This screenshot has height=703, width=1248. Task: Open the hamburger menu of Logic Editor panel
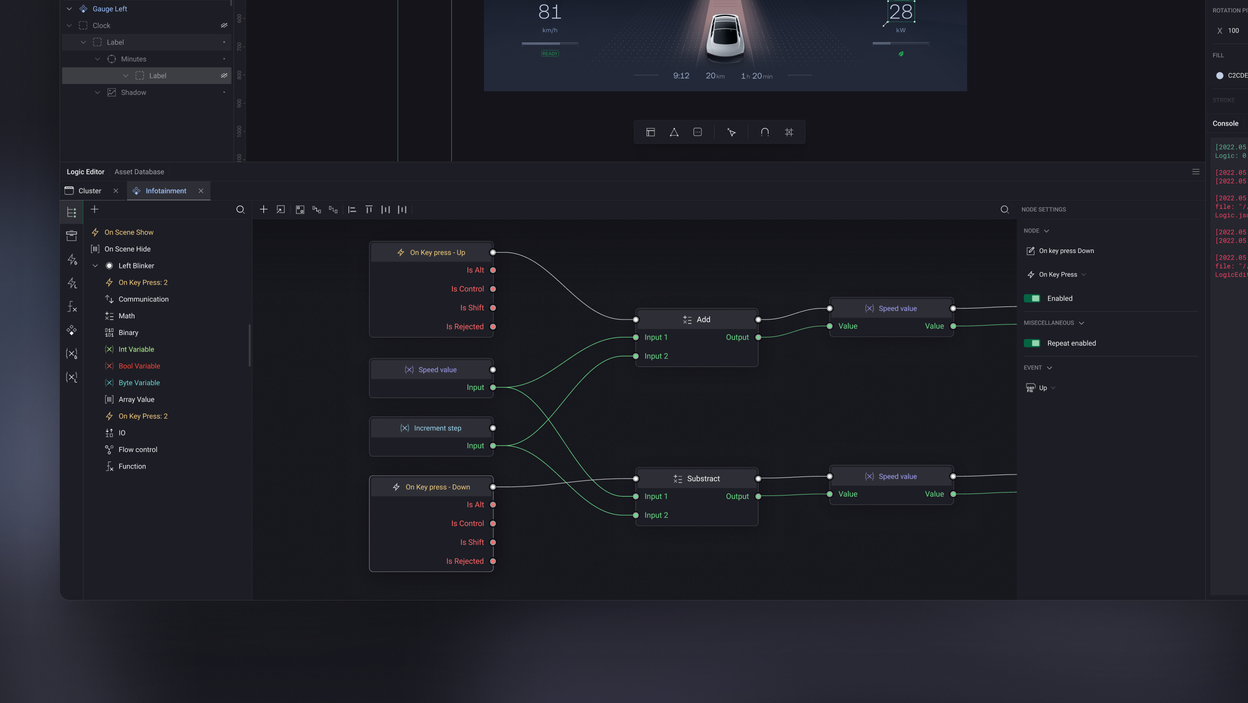click(x=1195, y=172)
